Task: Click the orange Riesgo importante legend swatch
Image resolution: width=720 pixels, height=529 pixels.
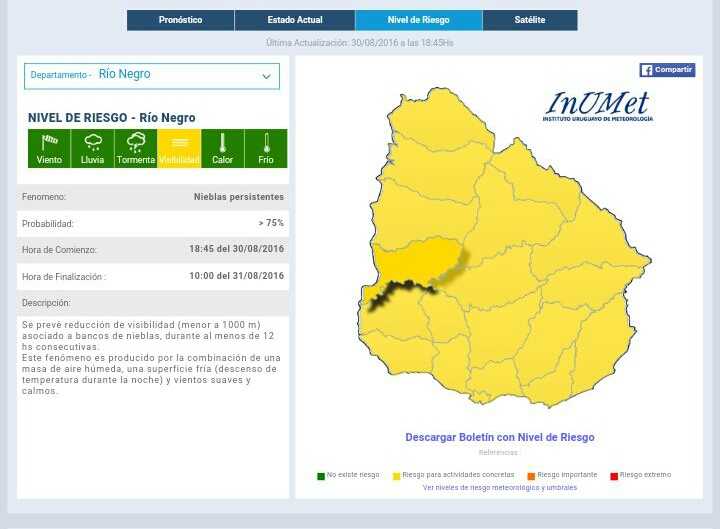Action: pyautogui.click(x=531, y=476)
